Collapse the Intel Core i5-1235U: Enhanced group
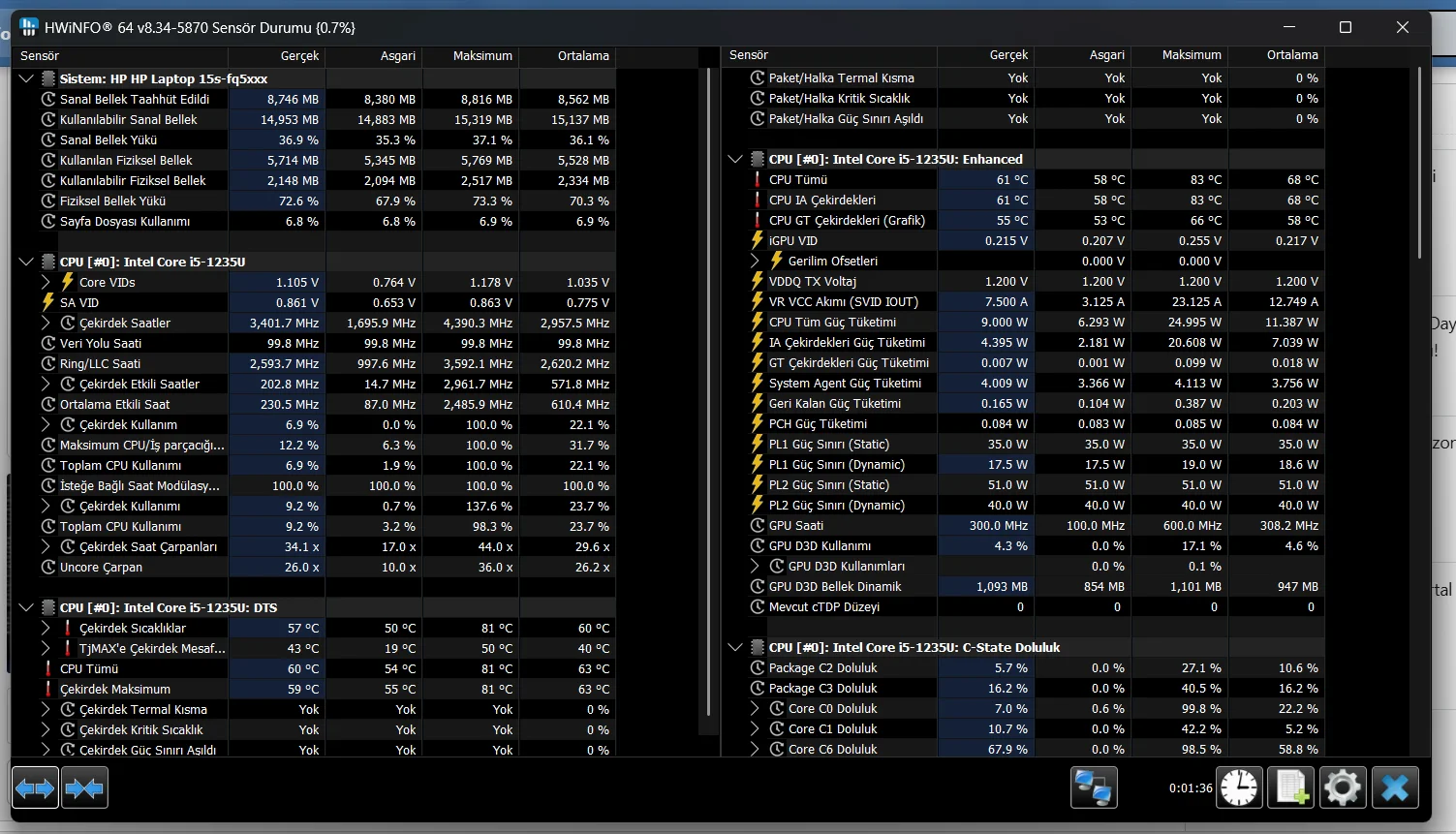The image size is (1456, 834). click(x=735, y=159)
